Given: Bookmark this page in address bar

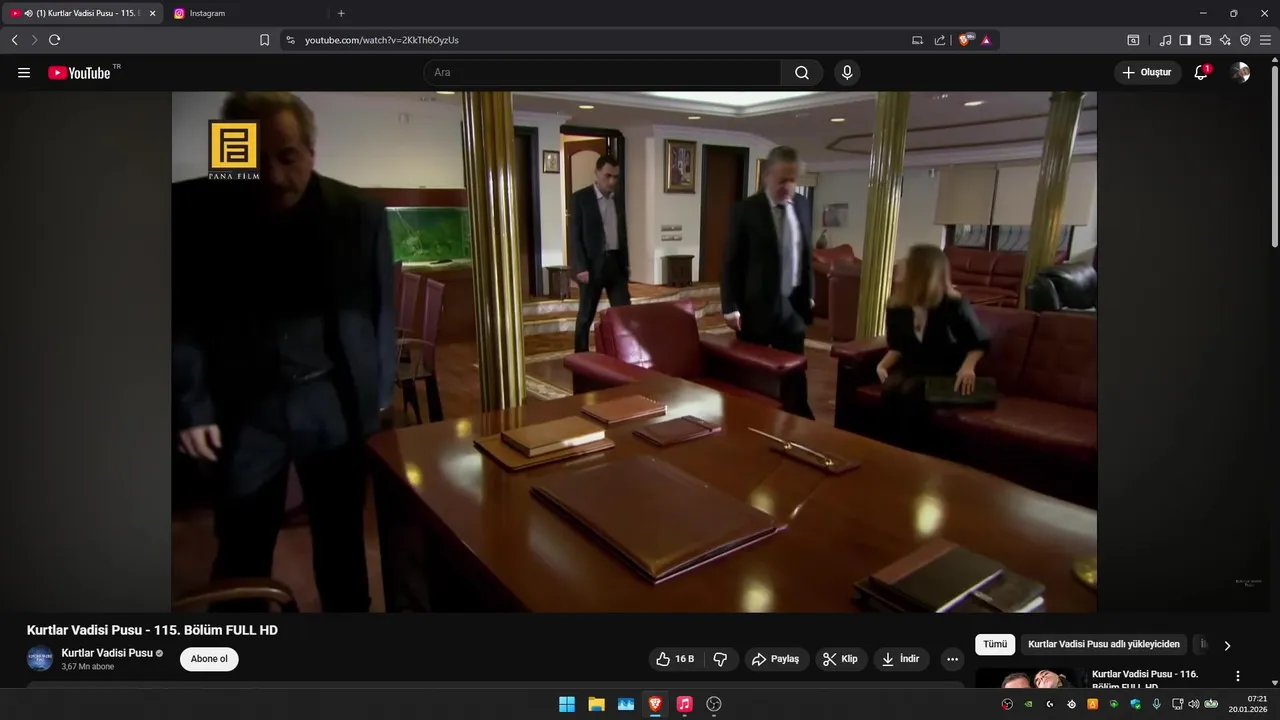Looking at the screenshot, I should [x=264, y=40].
